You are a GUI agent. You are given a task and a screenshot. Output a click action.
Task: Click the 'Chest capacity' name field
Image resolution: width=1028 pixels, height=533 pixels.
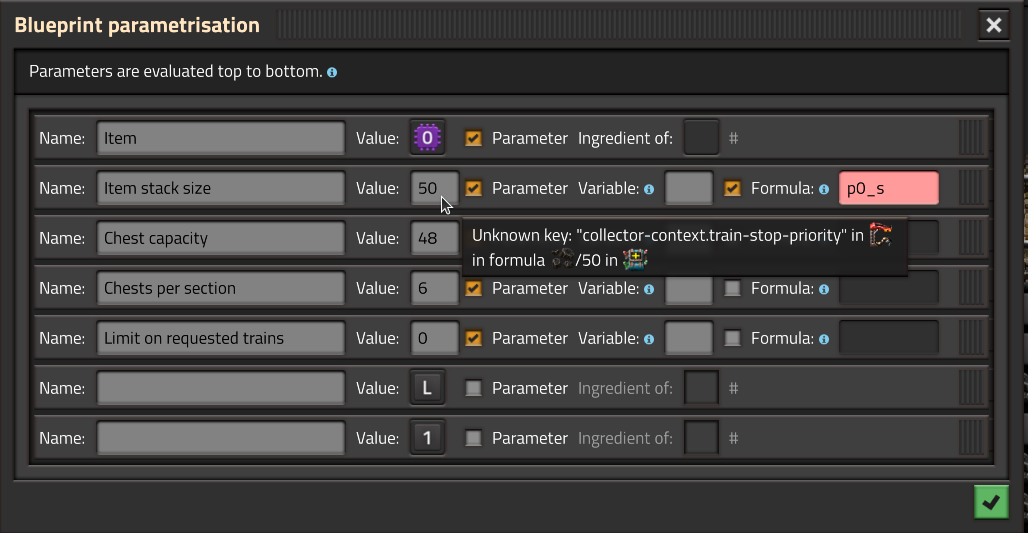point(221,238)
